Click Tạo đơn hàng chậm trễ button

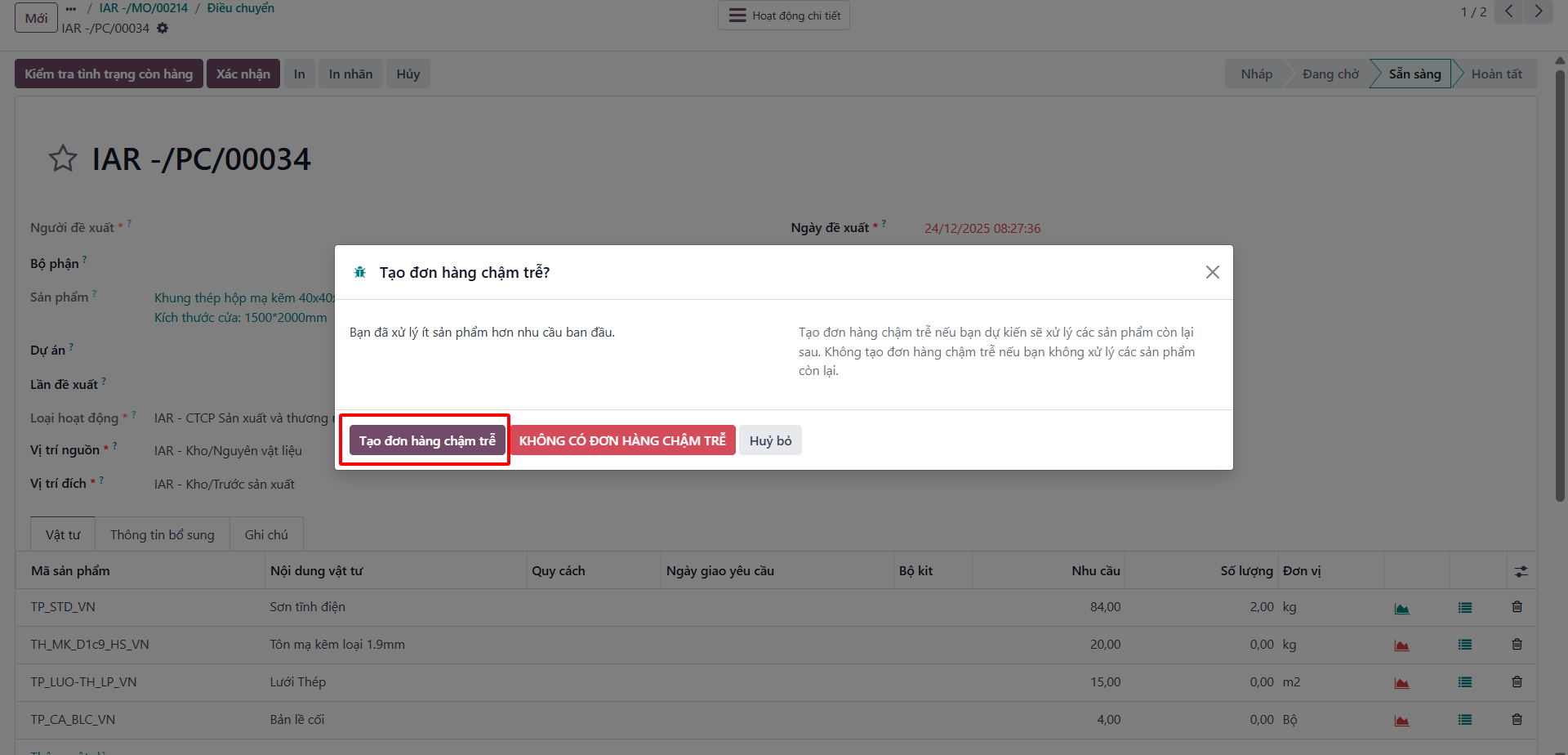coord(427,440)
